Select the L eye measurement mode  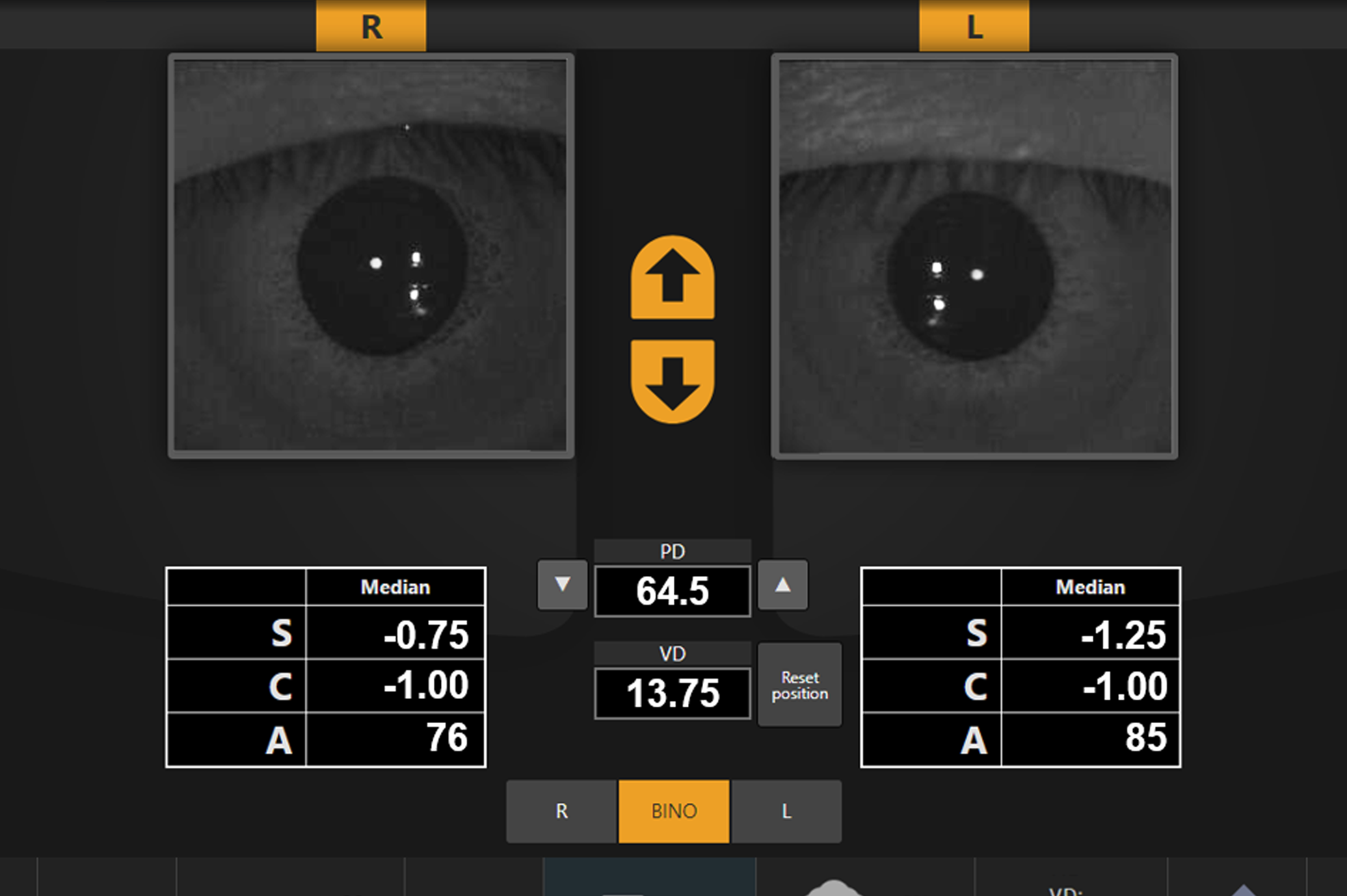pos(786,811)
